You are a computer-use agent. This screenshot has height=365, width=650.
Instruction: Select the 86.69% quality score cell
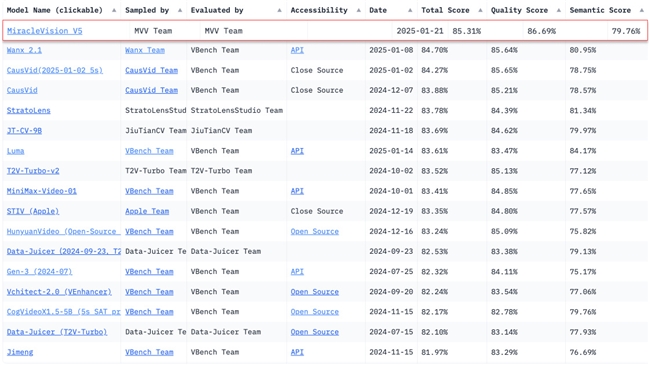pyautogui.click(x=542, y=31)
